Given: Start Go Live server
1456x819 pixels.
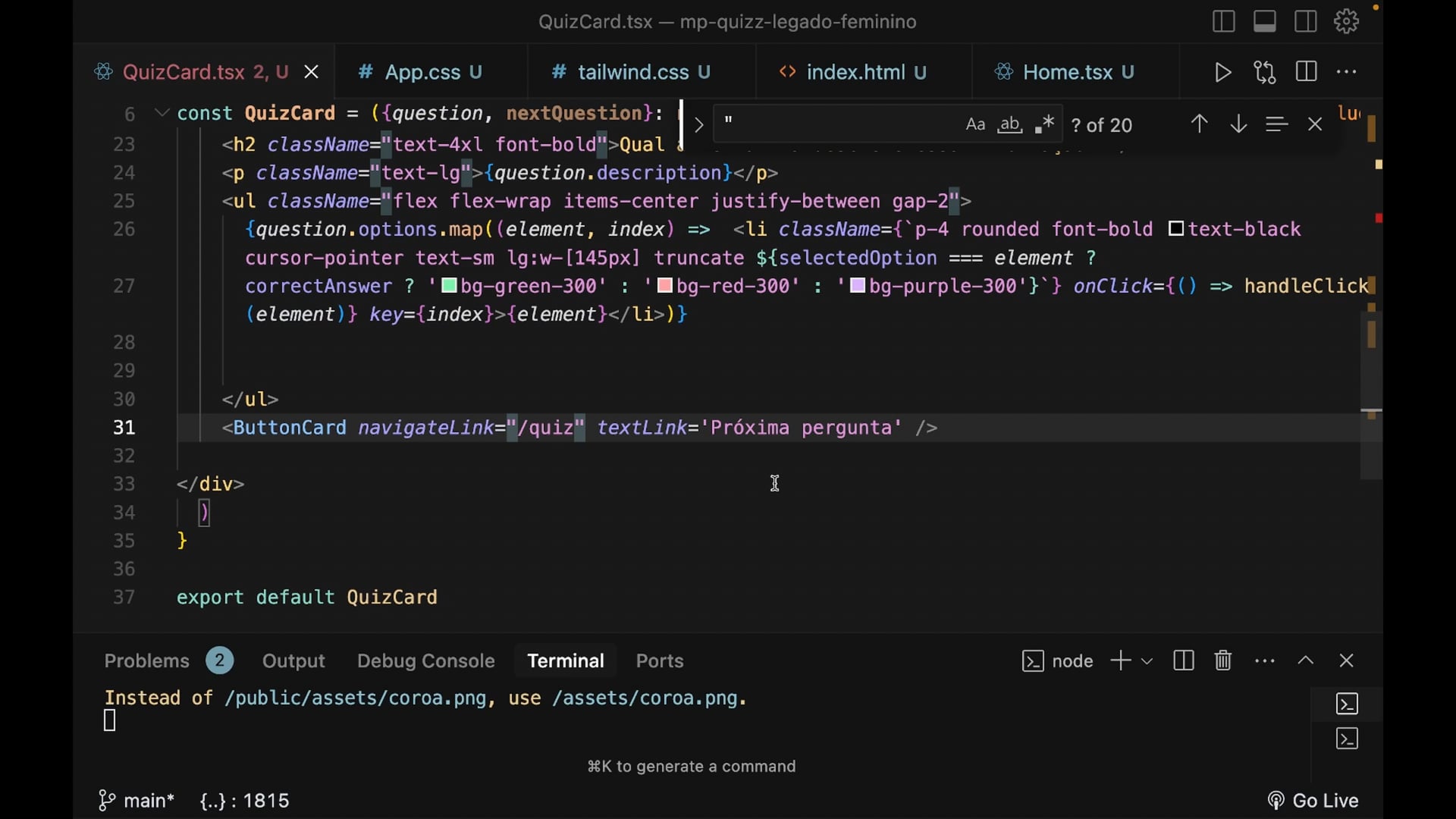Looking at the screenshot, I should [1313, 801].
